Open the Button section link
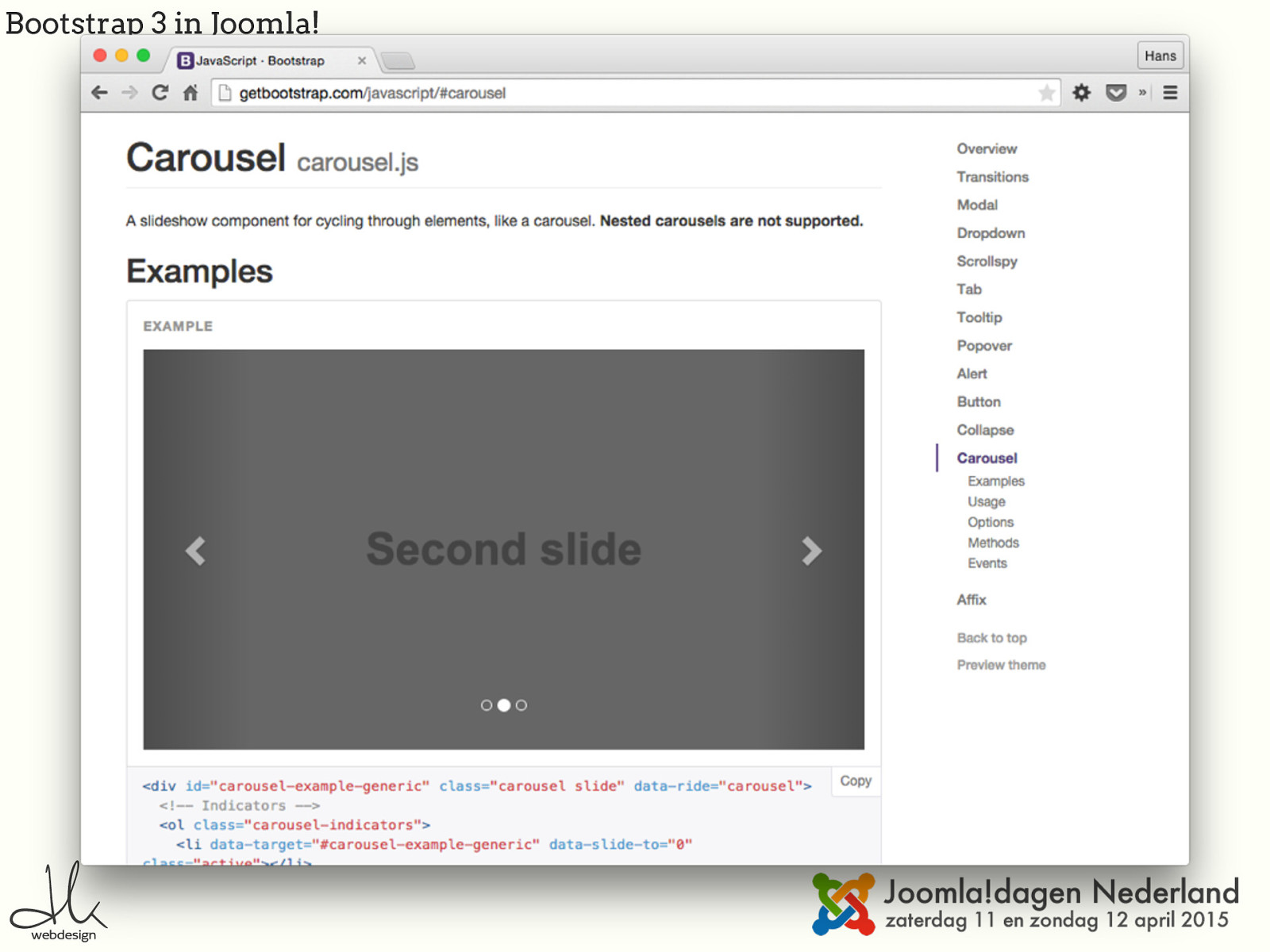1270x952 pixels. point(979,402)
